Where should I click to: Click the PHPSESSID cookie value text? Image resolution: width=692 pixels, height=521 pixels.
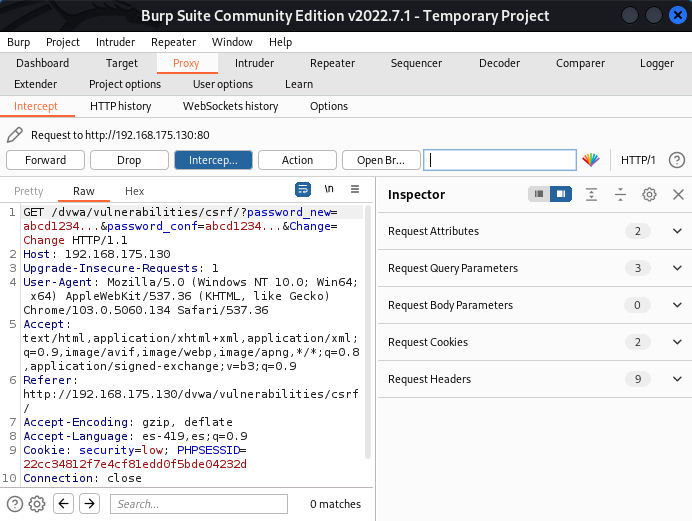click(x=135, y=464)
